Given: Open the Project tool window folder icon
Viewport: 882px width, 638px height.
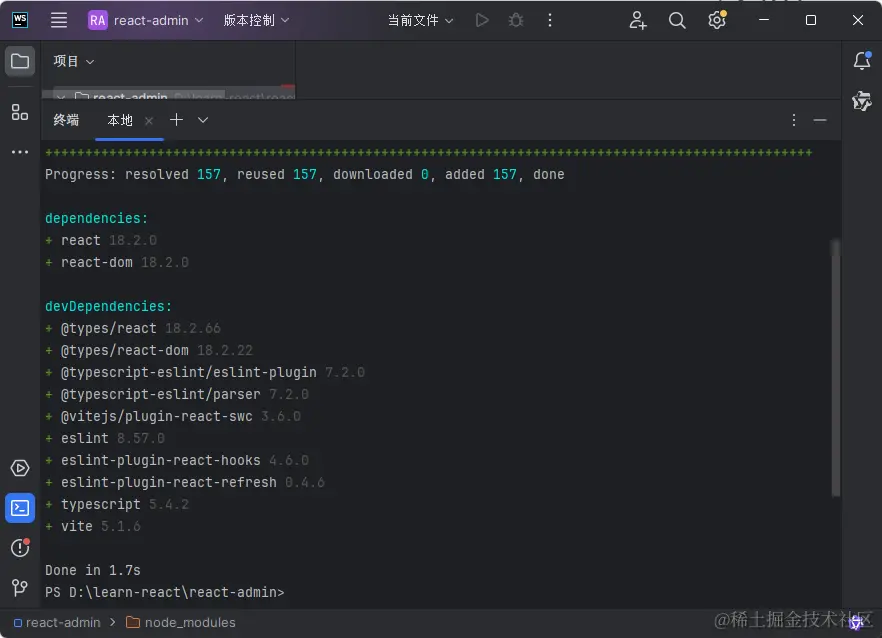Looking at the screenshot, I should 20,61.
